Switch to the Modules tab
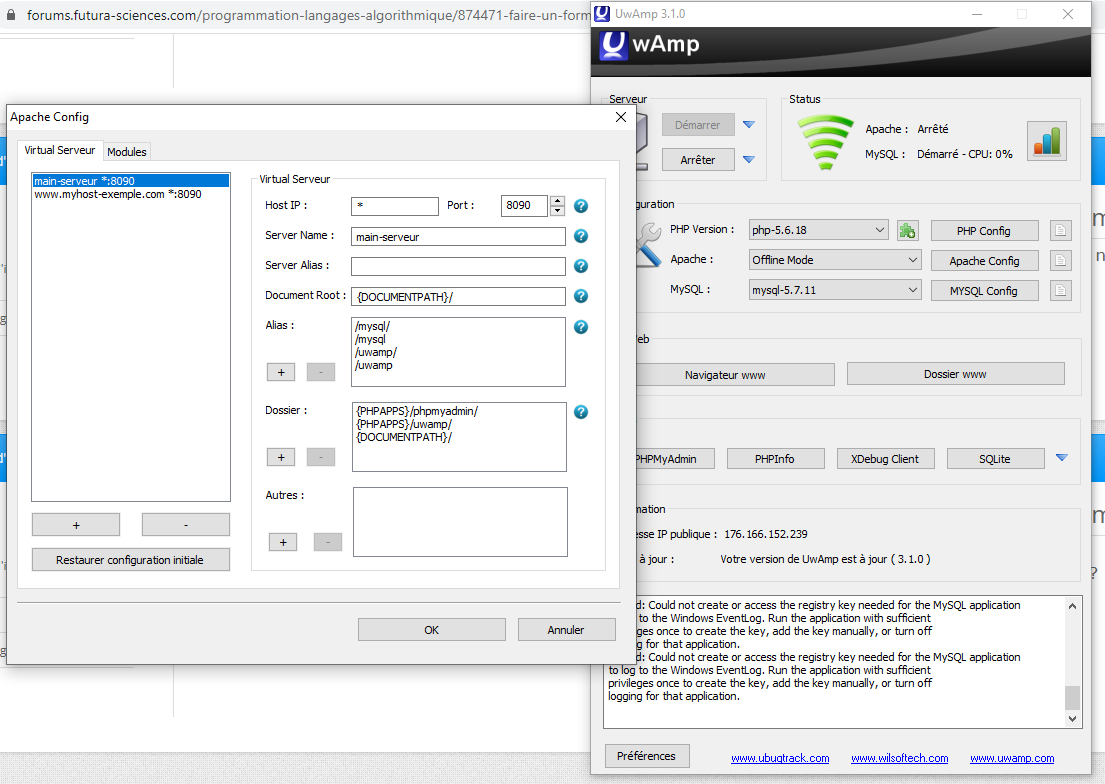The image size is (1105, 784). [x=127, y=152]
